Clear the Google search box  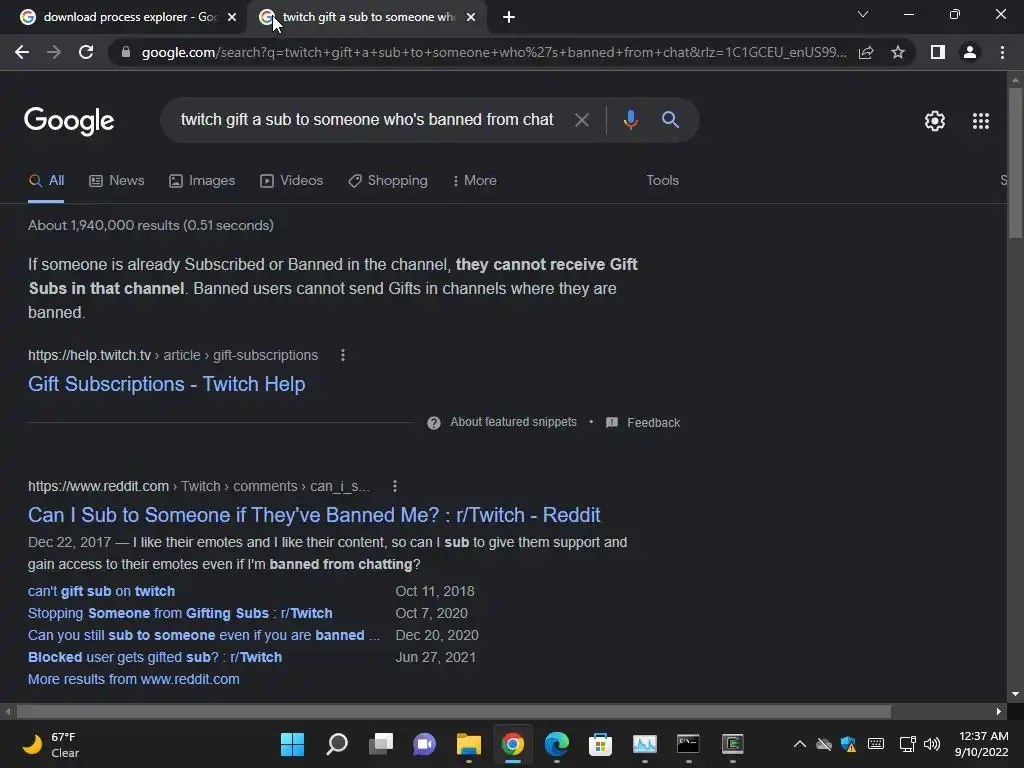coord(581,120)
